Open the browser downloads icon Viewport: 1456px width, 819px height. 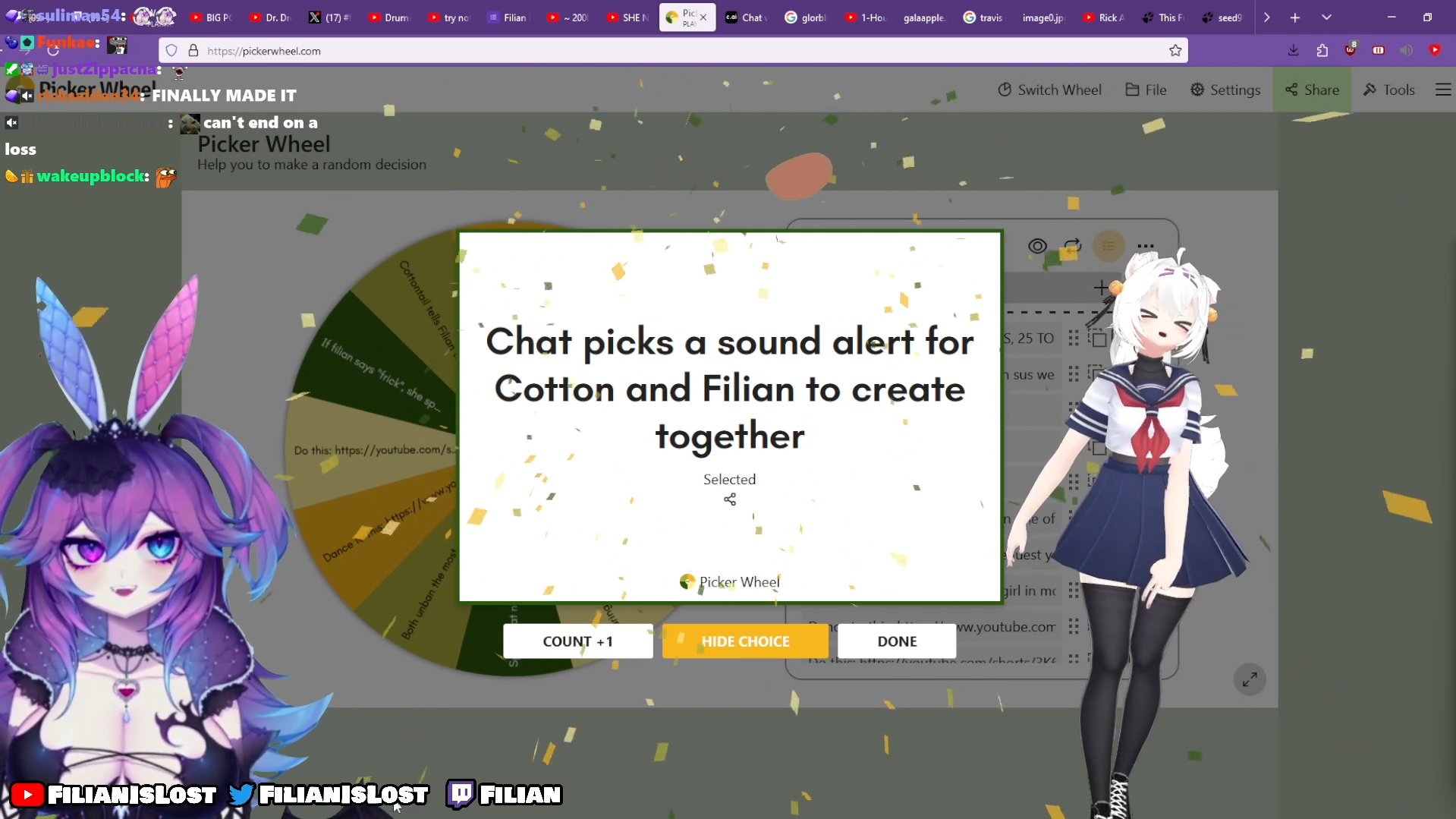1293,50
